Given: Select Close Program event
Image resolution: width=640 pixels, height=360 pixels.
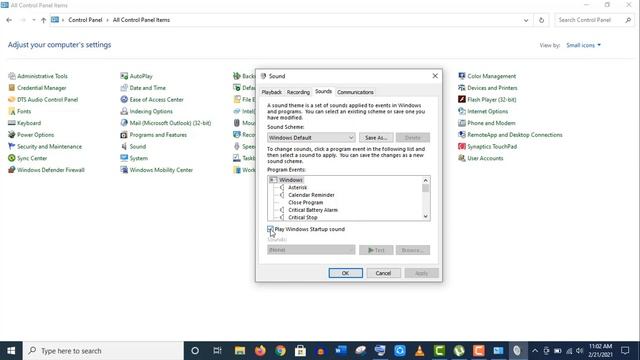Looking at the screenshot, I should click(x=306, y=202).
